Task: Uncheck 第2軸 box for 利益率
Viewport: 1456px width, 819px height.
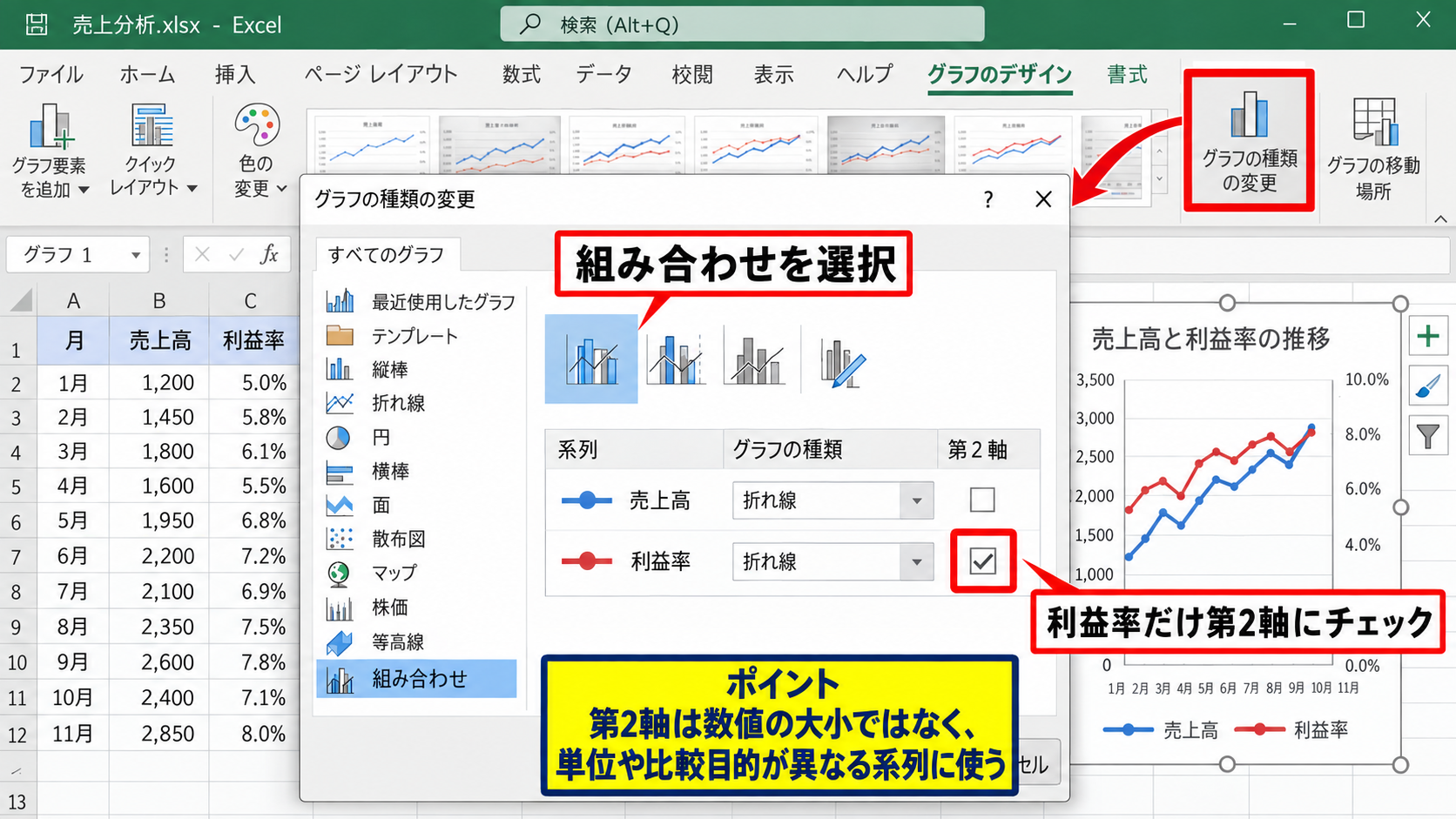Action: click(983, 561)
